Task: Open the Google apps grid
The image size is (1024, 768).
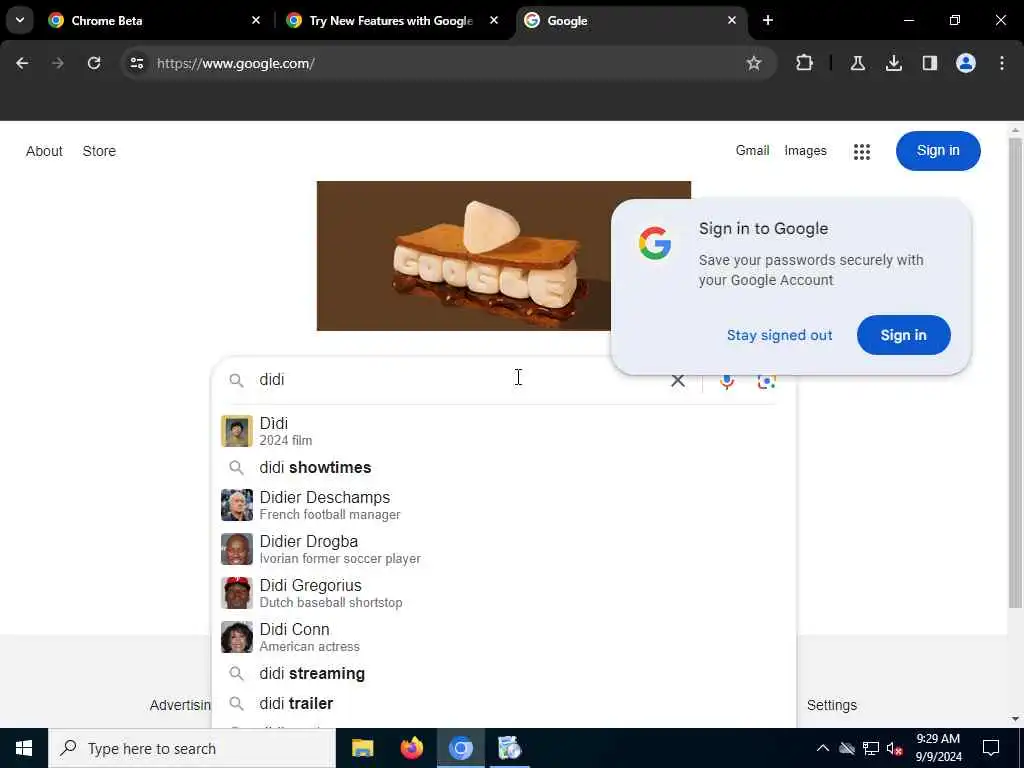Action: [x=861, y=152]
